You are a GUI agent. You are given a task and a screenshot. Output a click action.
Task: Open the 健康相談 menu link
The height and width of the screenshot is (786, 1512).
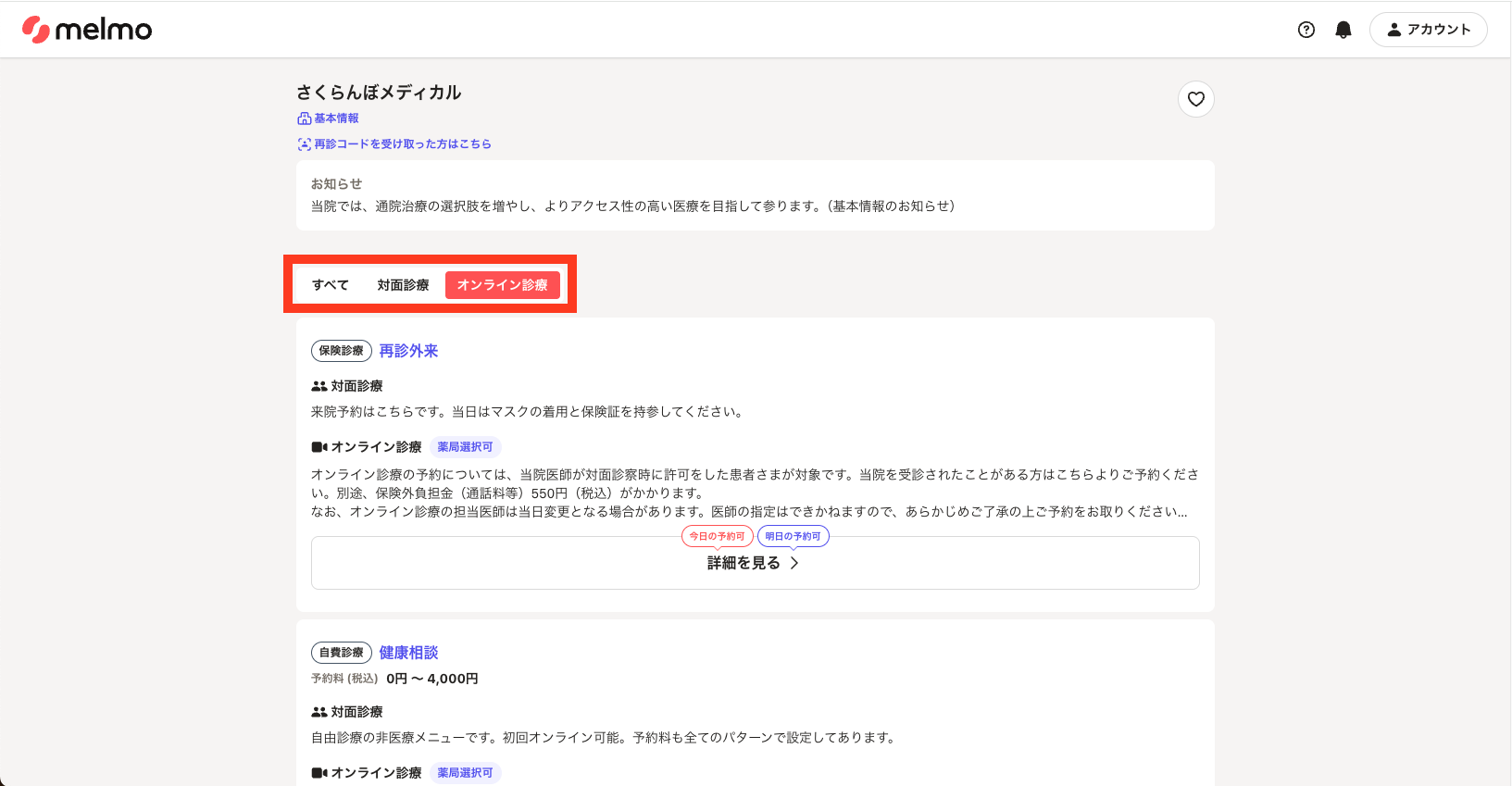click(x=408, y=653)
